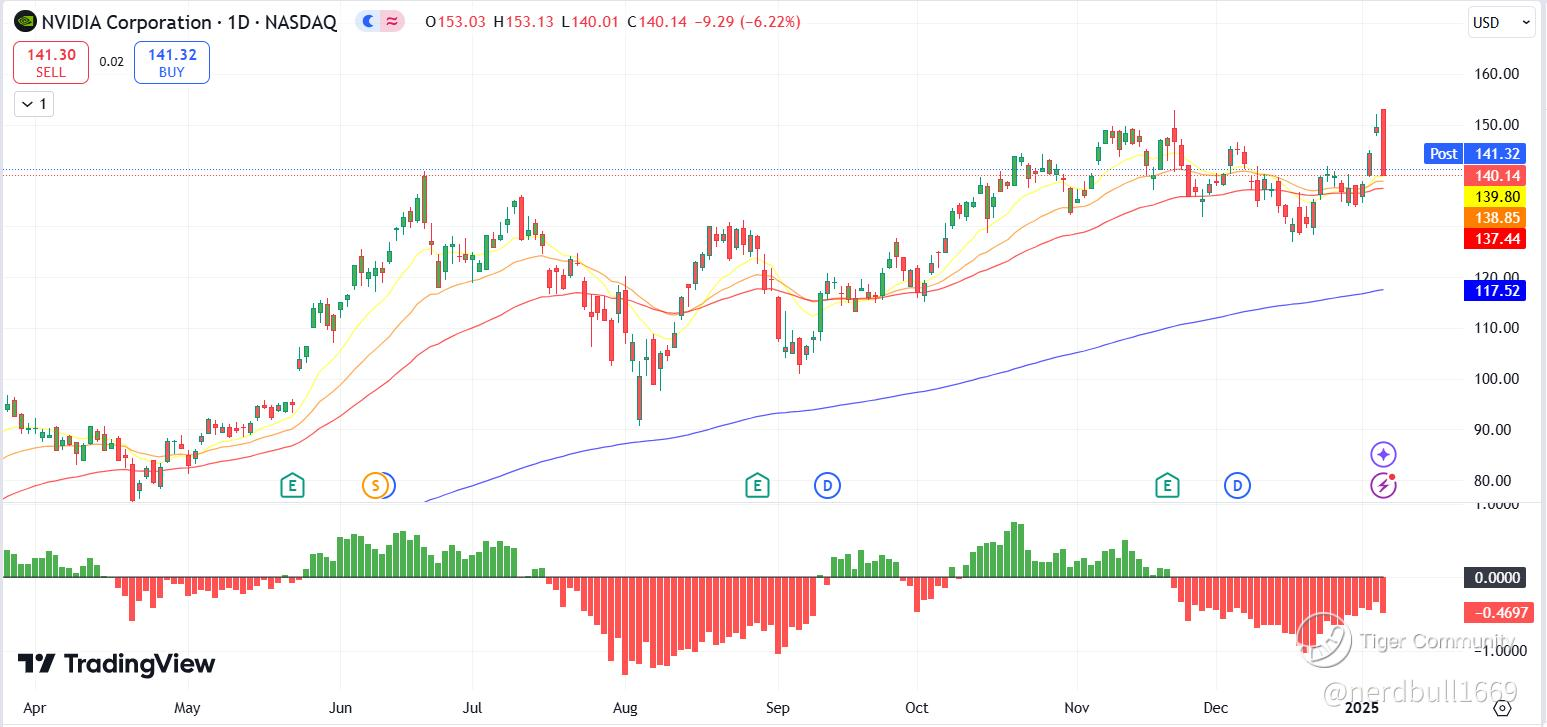Open the stock split S marker
The height and width of the screenshot is (727, 1547).
pyautogui.click(x=375, y=486)
